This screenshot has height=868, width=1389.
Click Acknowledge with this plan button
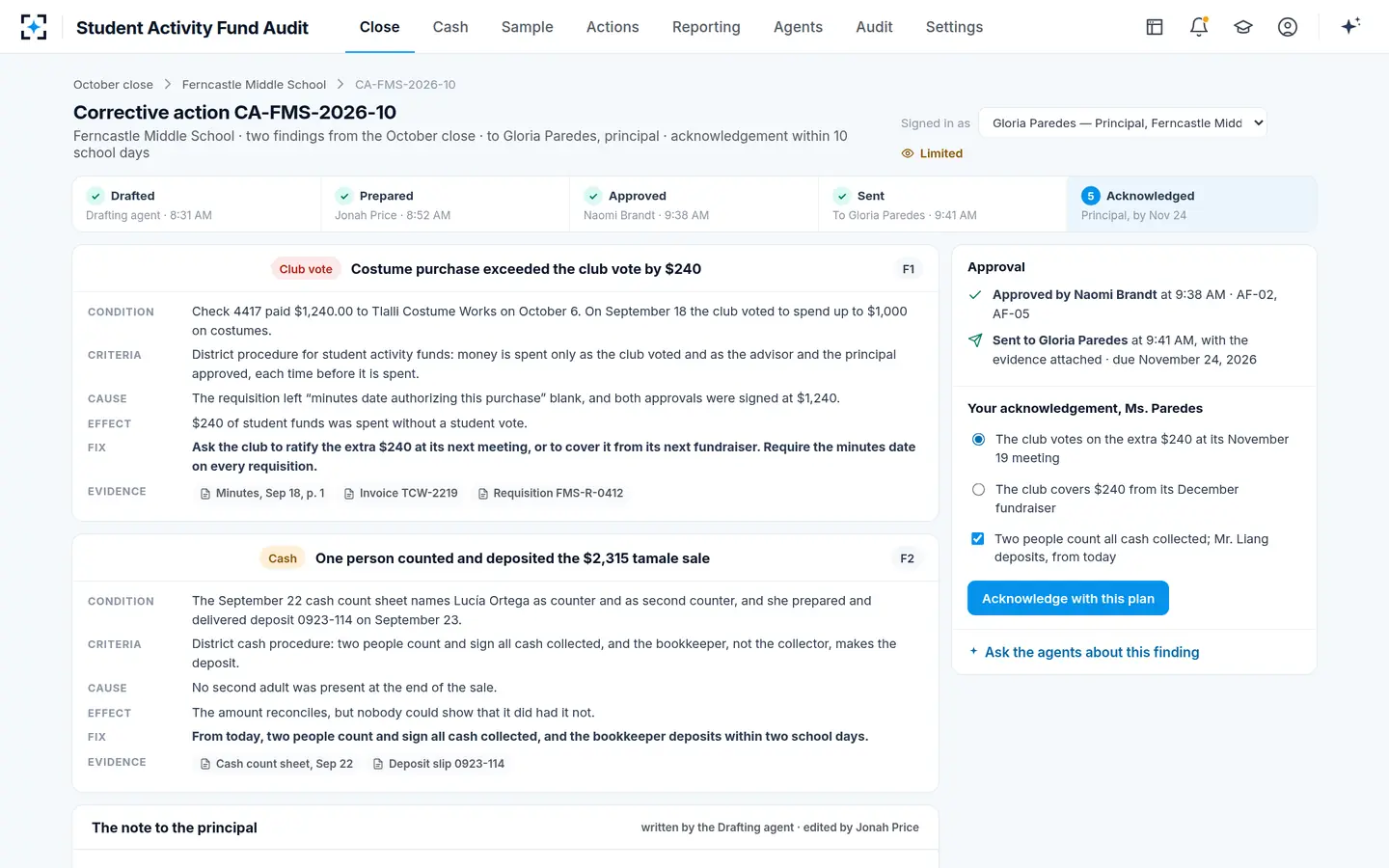tap(1068, 598)
